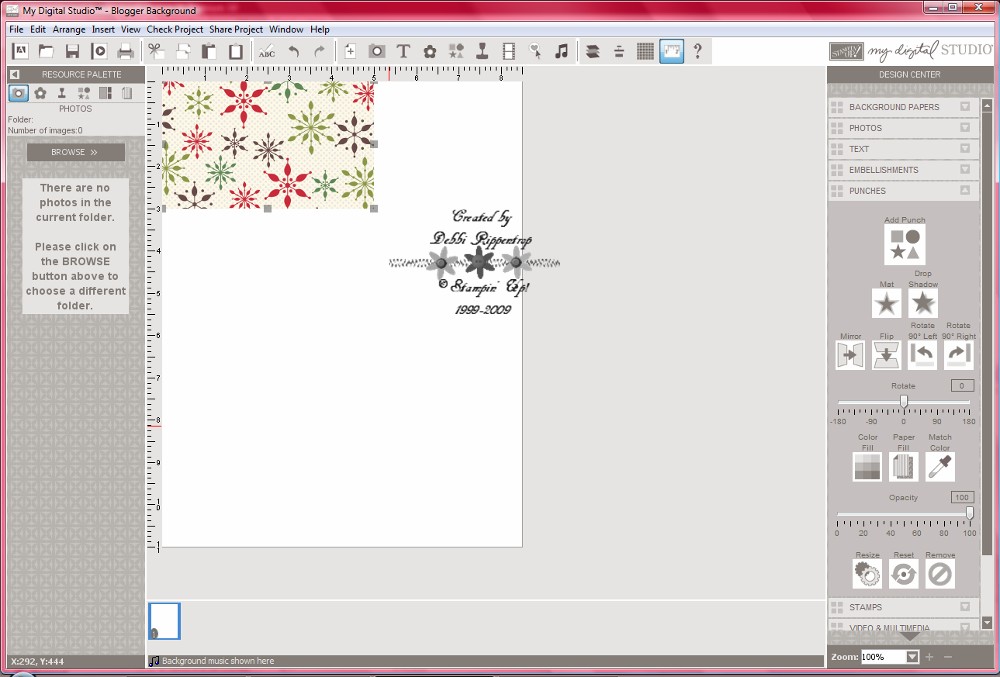Click the Print icon in the toolbar

pos(125,52)
